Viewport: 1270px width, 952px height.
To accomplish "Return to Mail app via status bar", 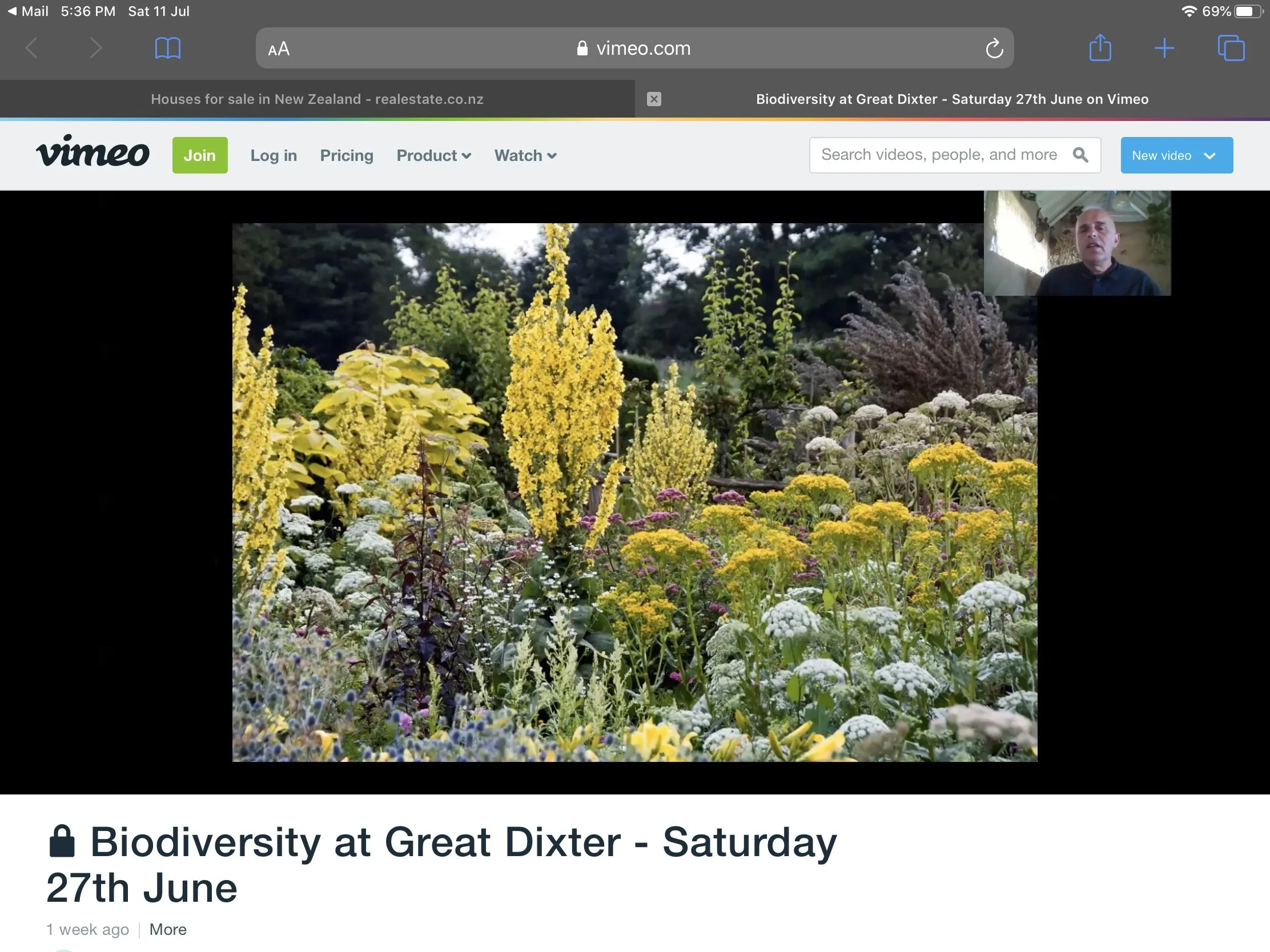I will [x=27, y=11].
